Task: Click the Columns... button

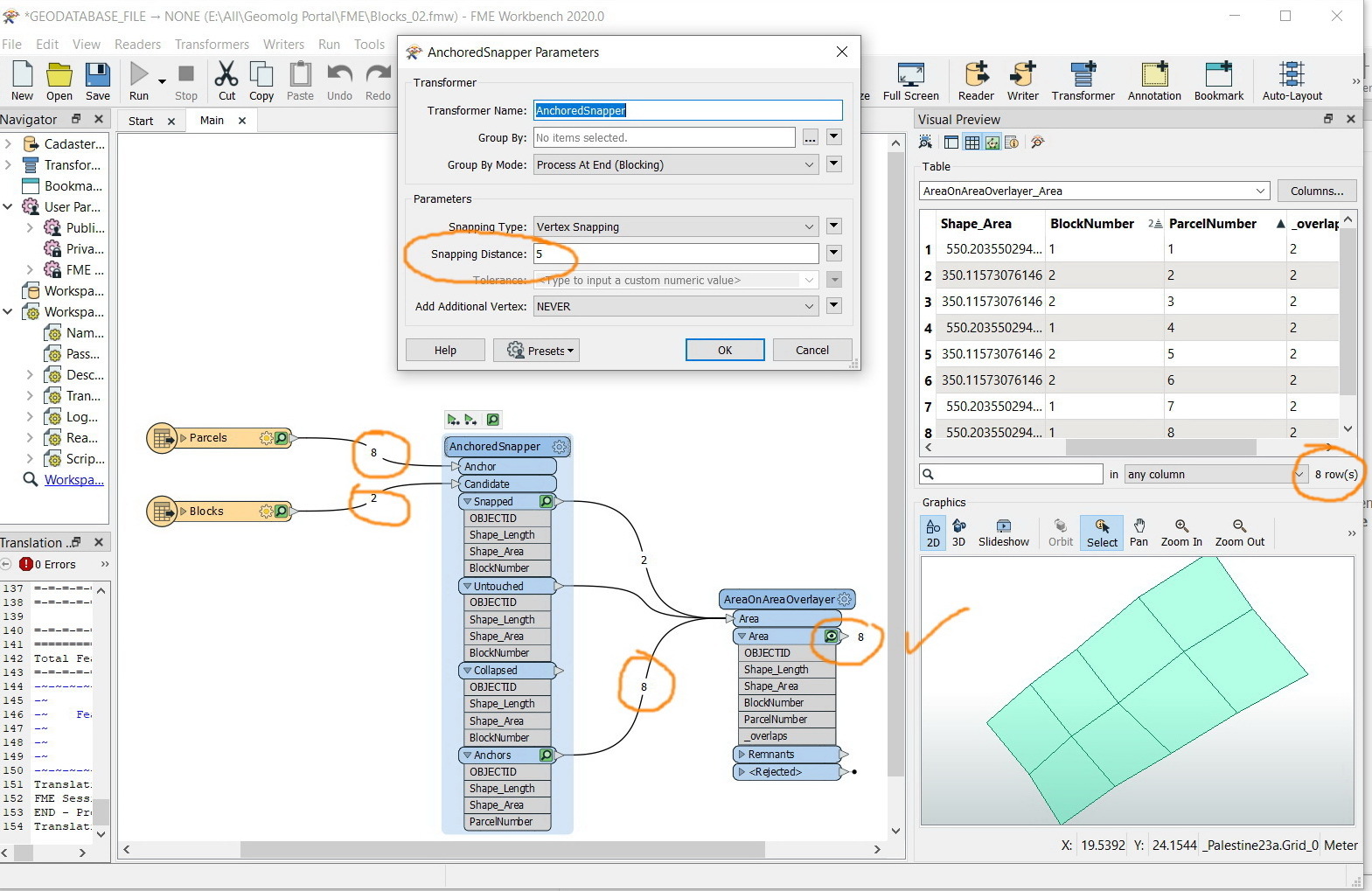Action: click(1317, 191)
